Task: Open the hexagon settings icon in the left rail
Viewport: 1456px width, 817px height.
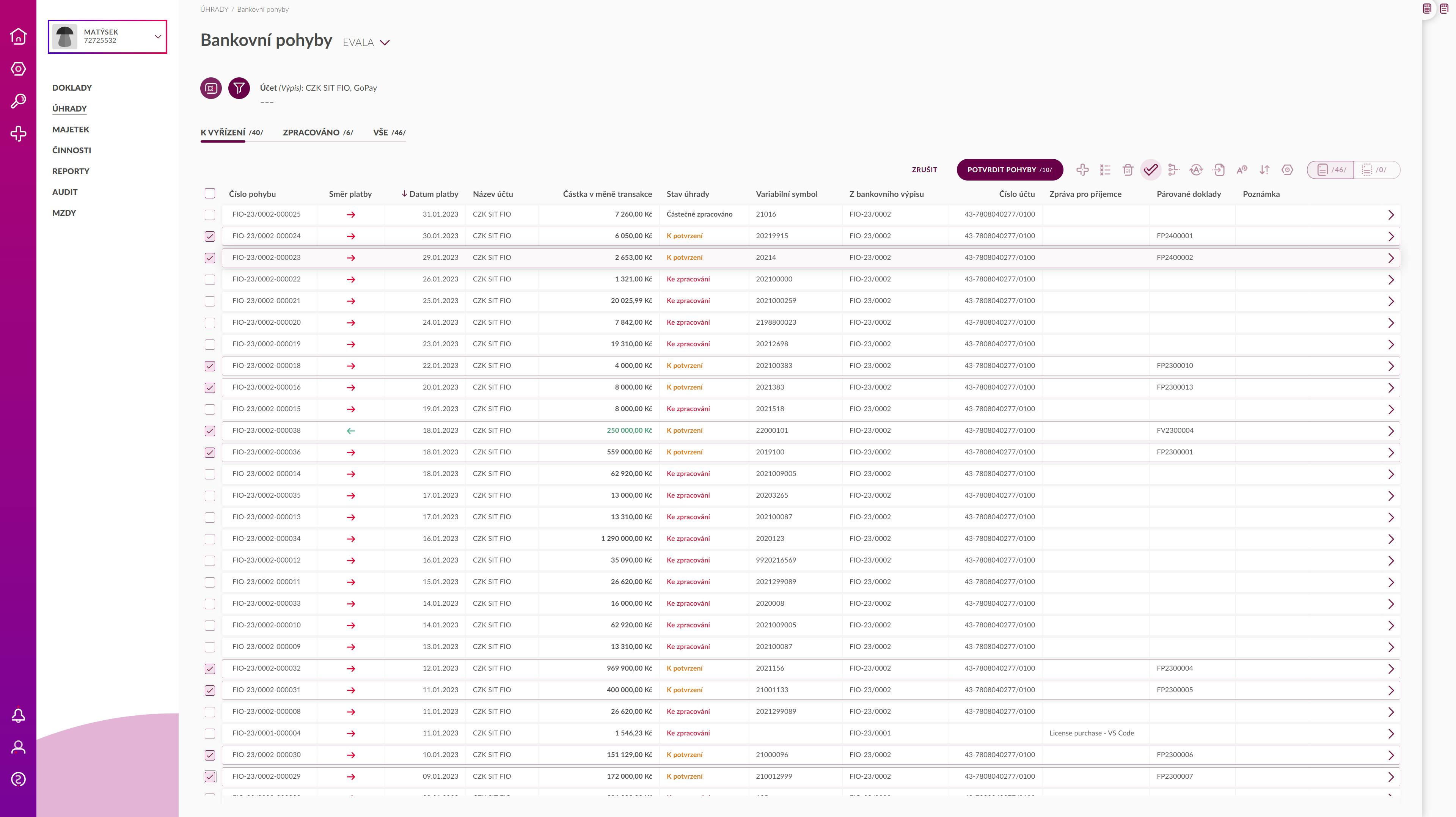Action: point(18,69)
